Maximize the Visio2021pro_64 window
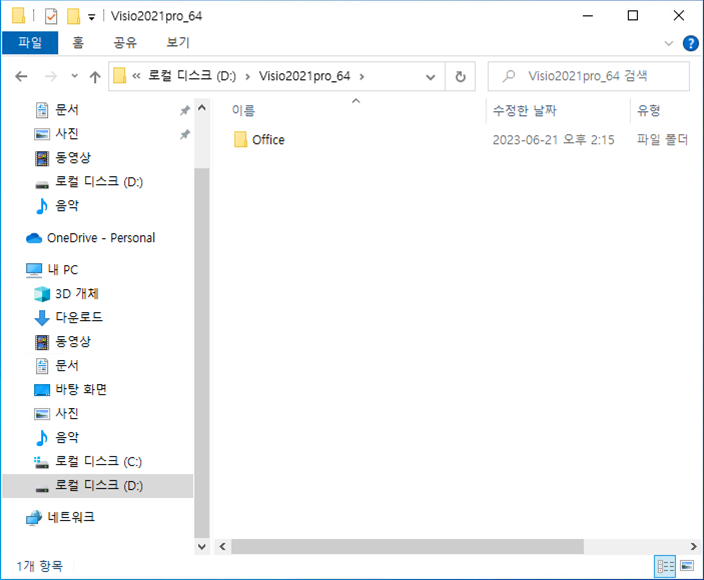Viewport: 704px width, 580px height. tap(633, 16)
